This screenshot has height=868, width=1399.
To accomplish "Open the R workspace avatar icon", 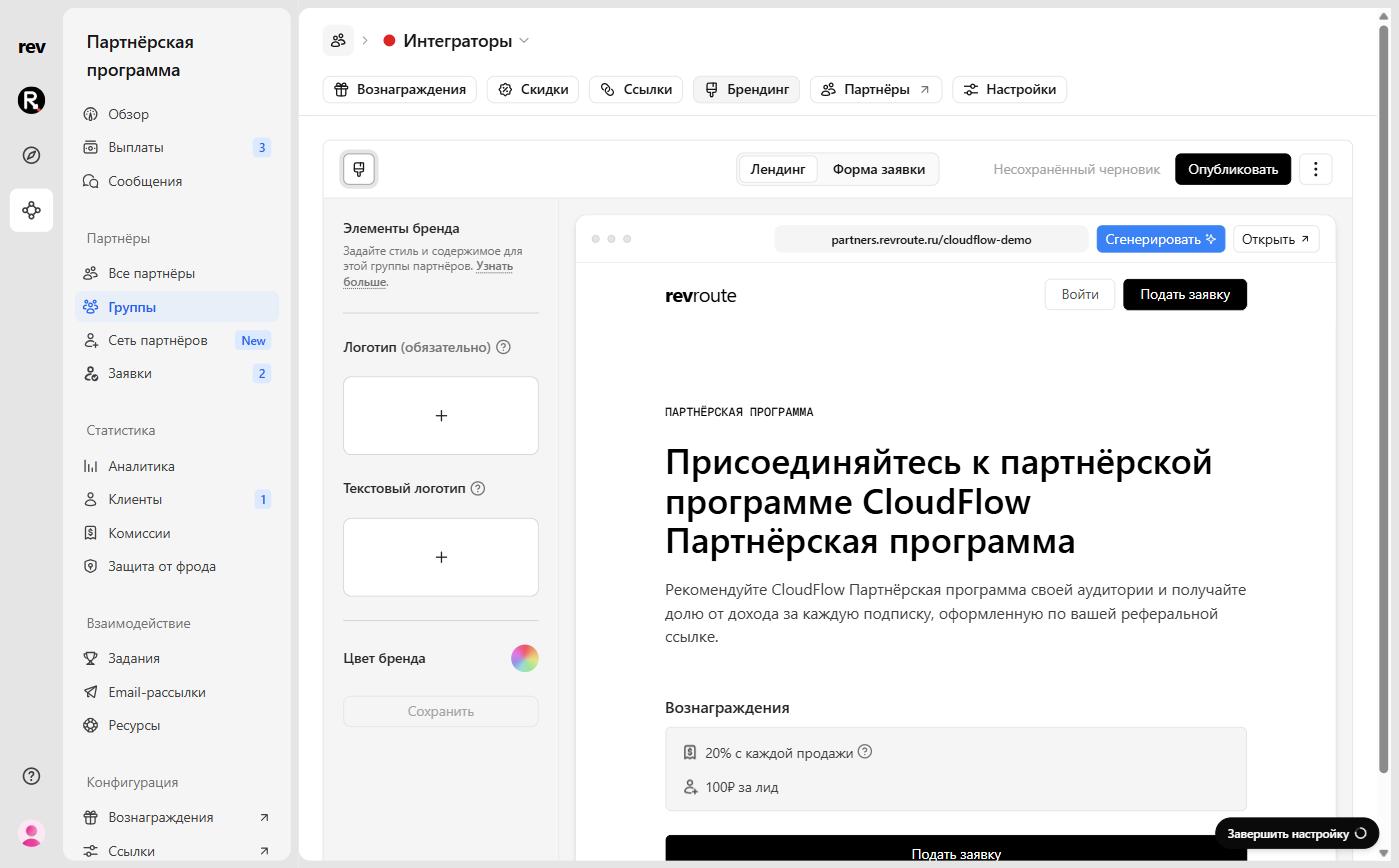I will pos(31,100).
